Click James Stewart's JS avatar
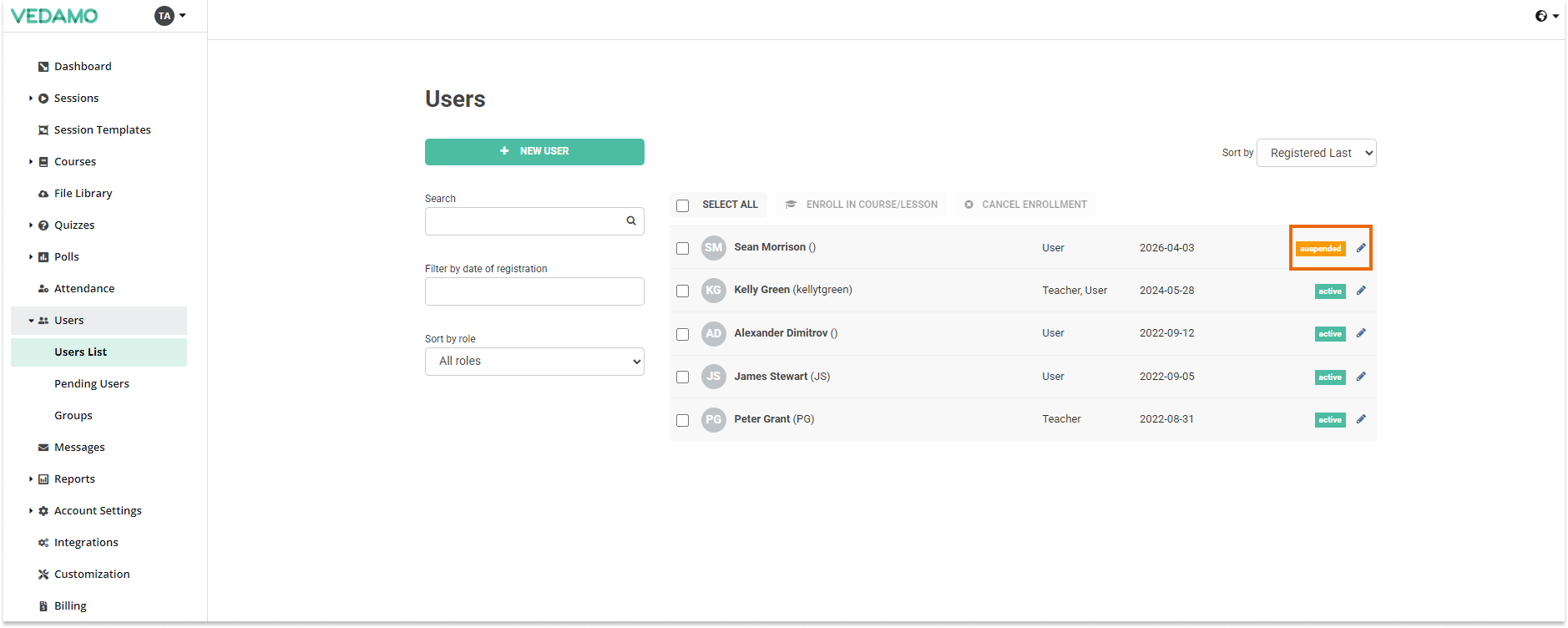Image resolution: width=1568 pixels, height=628 pixels. click(x=713, y=377)
